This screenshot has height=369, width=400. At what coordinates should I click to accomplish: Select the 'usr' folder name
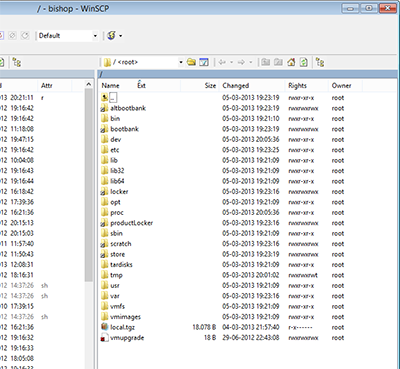tap(115, 286)
